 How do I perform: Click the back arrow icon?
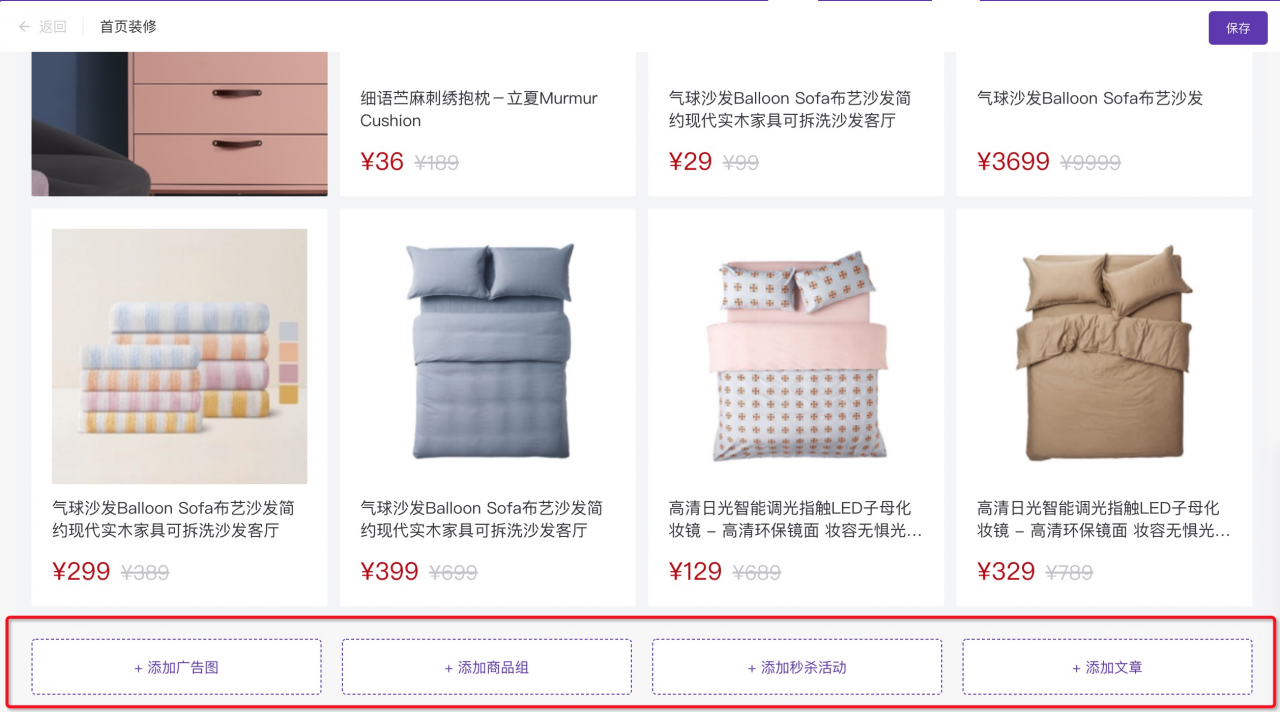pos(25,27)
